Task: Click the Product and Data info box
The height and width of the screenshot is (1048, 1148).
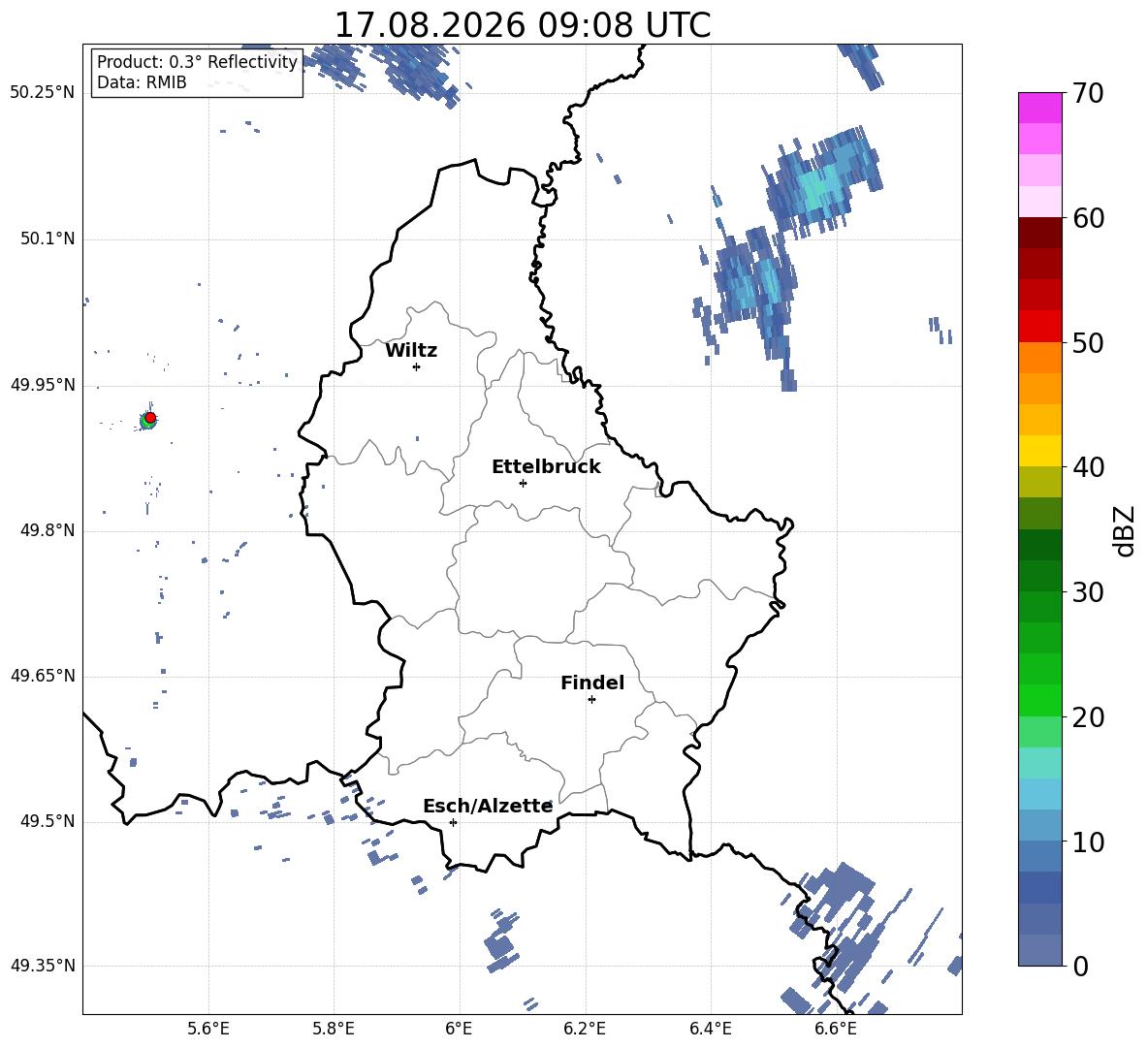Action: pyautogui.click(x=197, y=73)
